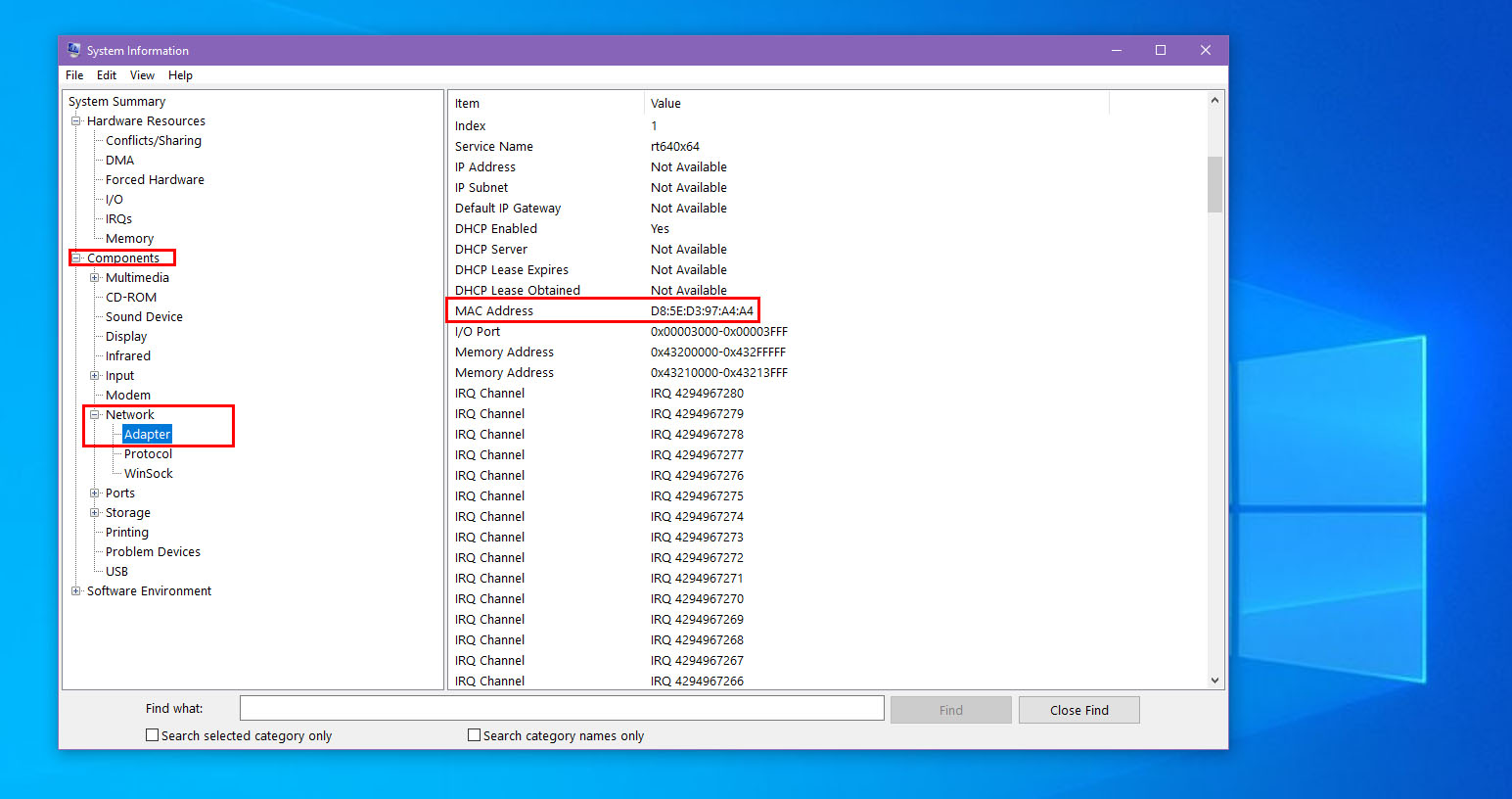This screenshot has width=1512, height=799.
Task: Click value 0x43210000-0x43213FFF
Action: [719, 373]
